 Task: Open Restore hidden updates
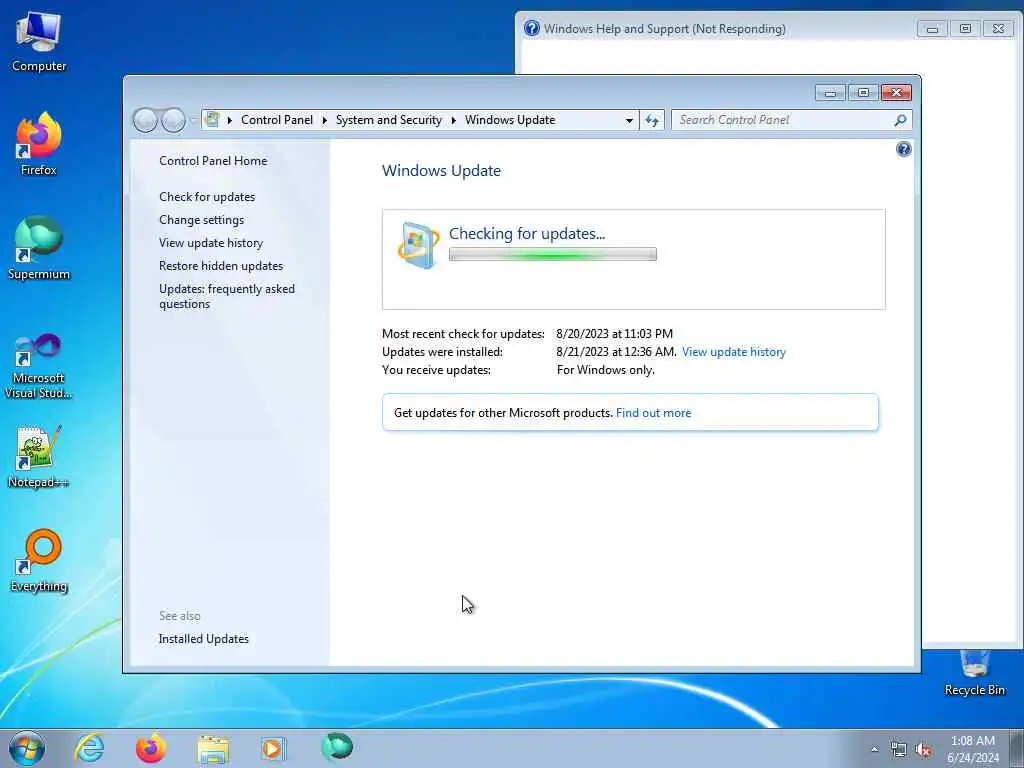221,266
